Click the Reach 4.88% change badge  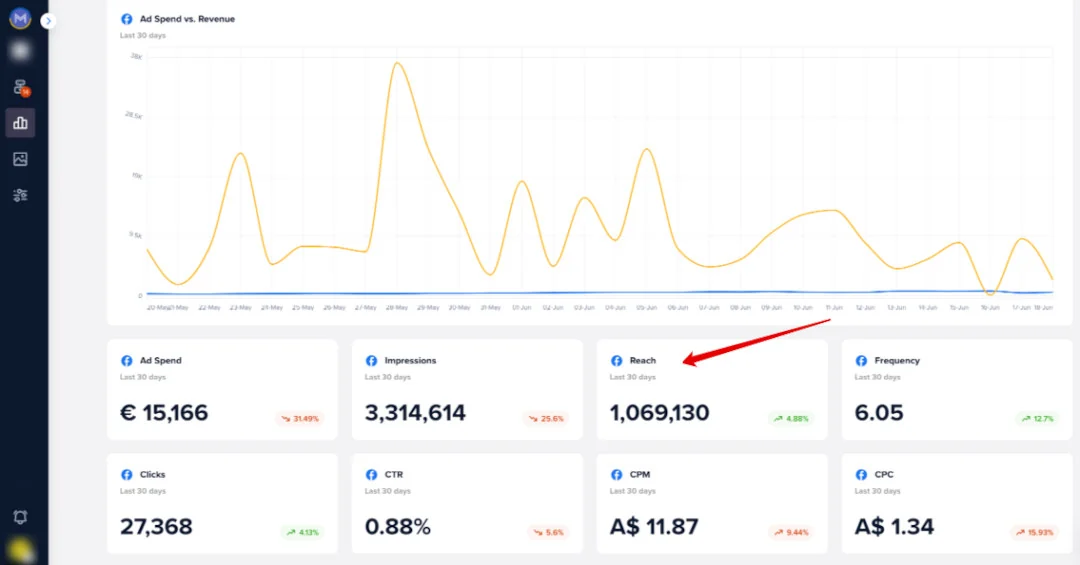pyautogui.click(x=791, y=418)
